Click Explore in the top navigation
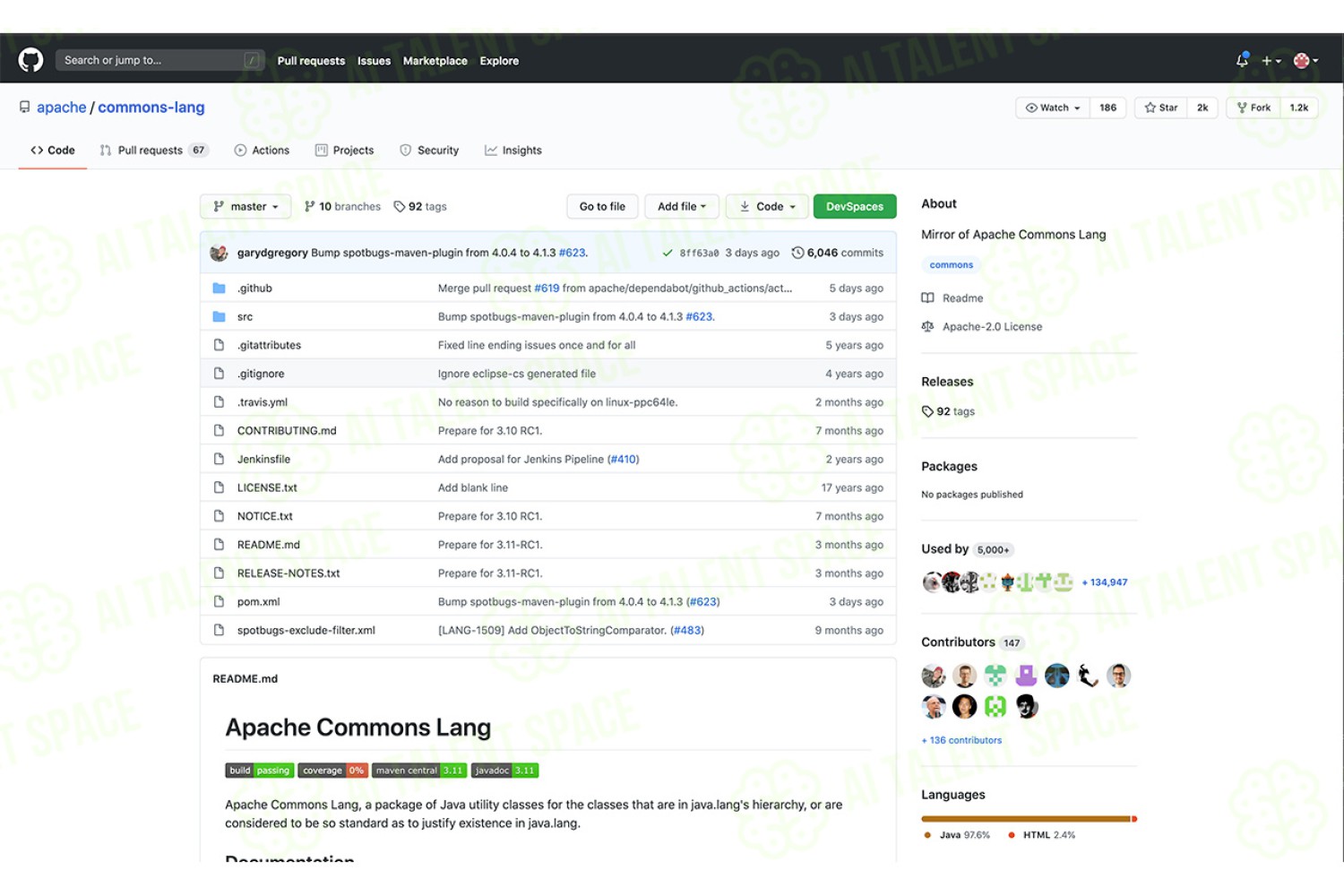1344x896 pixels. pos(499,61)
